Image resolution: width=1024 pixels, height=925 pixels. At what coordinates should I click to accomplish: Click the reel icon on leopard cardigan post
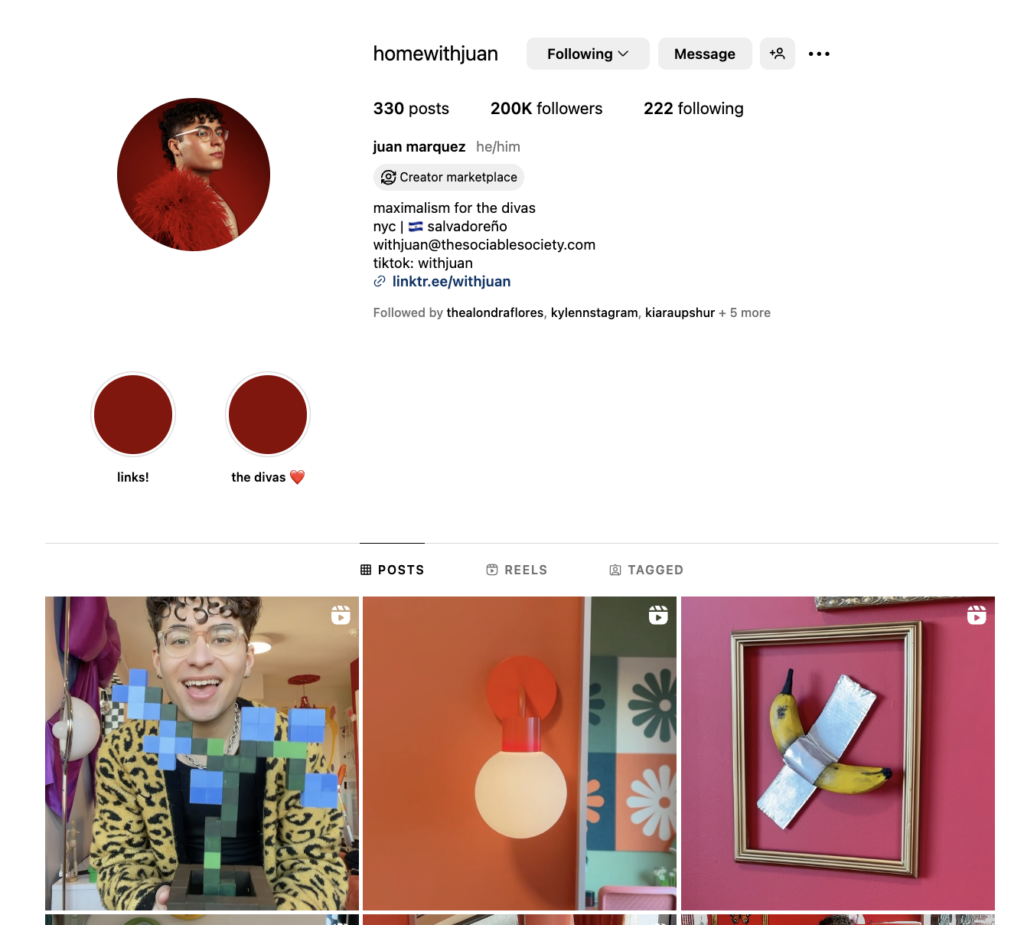pyautogui.click(x=340, y=615)
